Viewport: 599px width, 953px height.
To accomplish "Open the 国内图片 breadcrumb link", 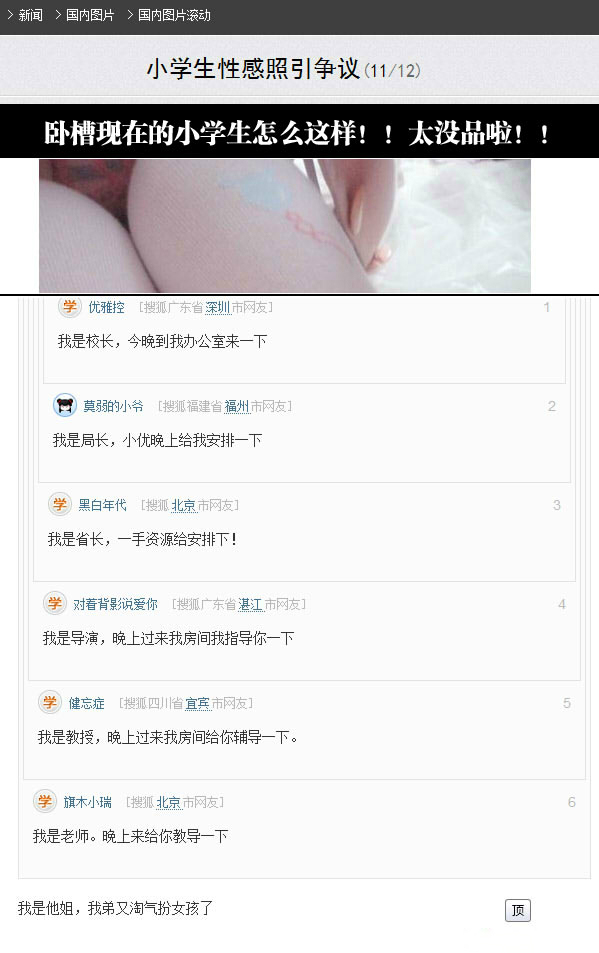I will coord(90,15).
